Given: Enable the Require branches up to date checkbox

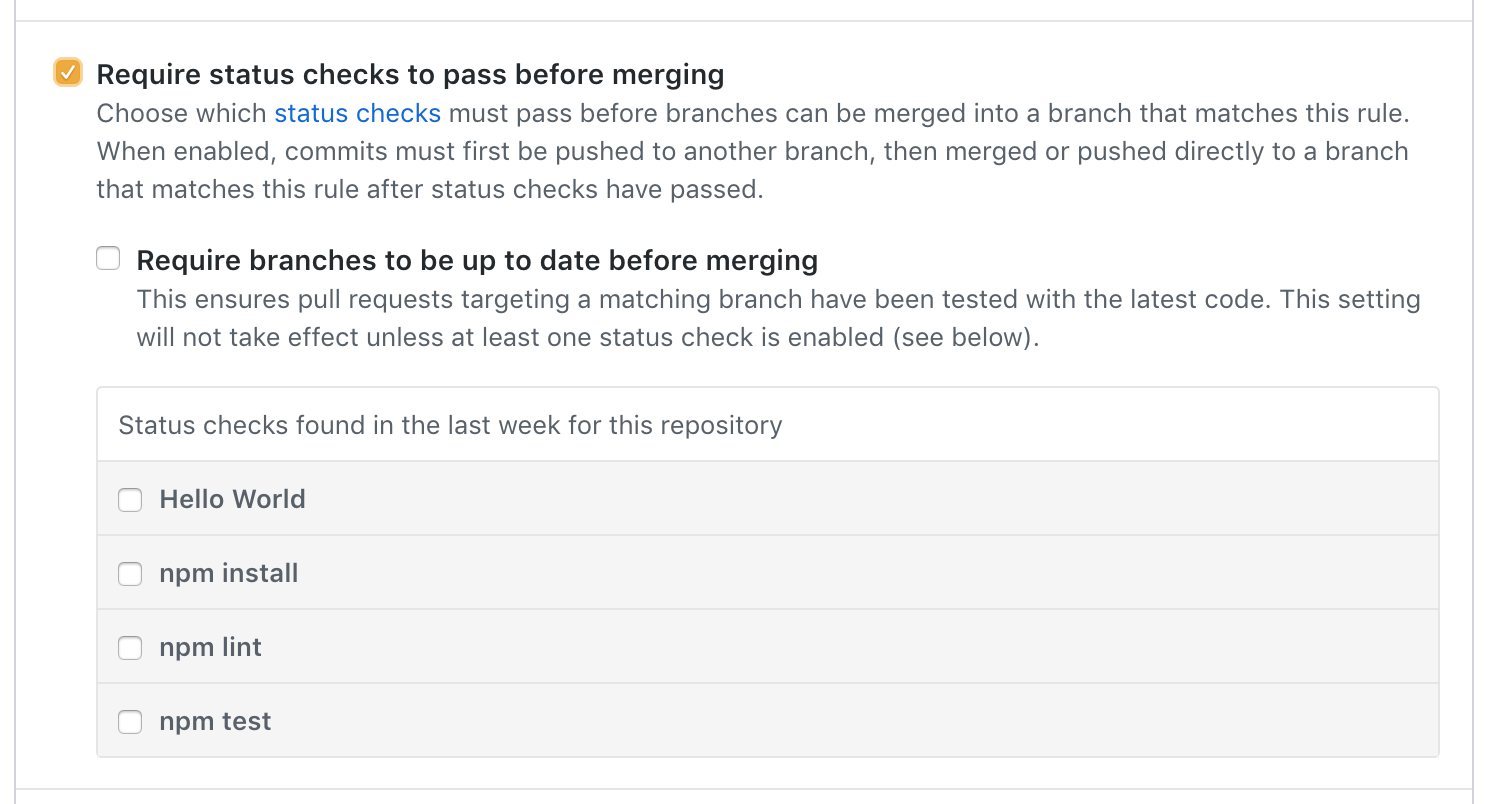Looking at the screenshot, I should (108, 259).
